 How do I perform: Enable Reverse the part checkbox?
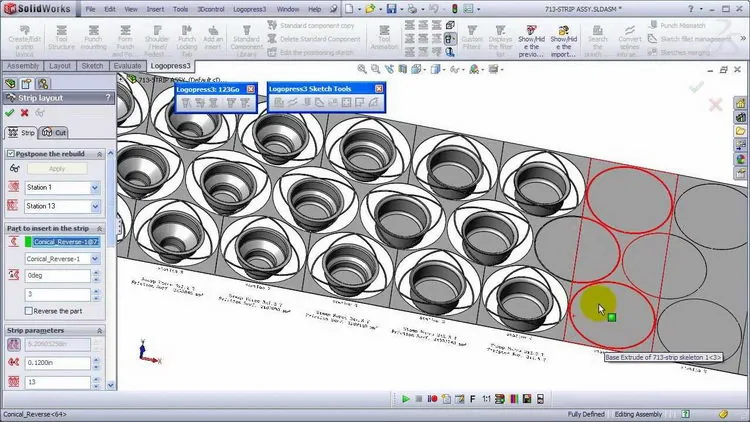[x=28, y=311]
